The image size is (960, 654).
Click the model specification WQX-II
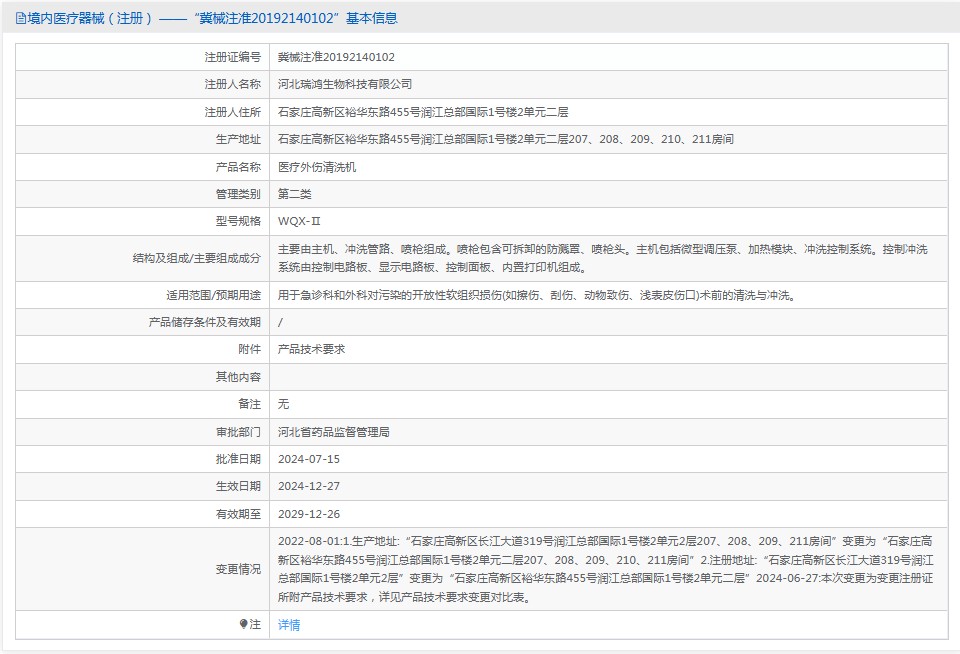(x=299, y=221)
